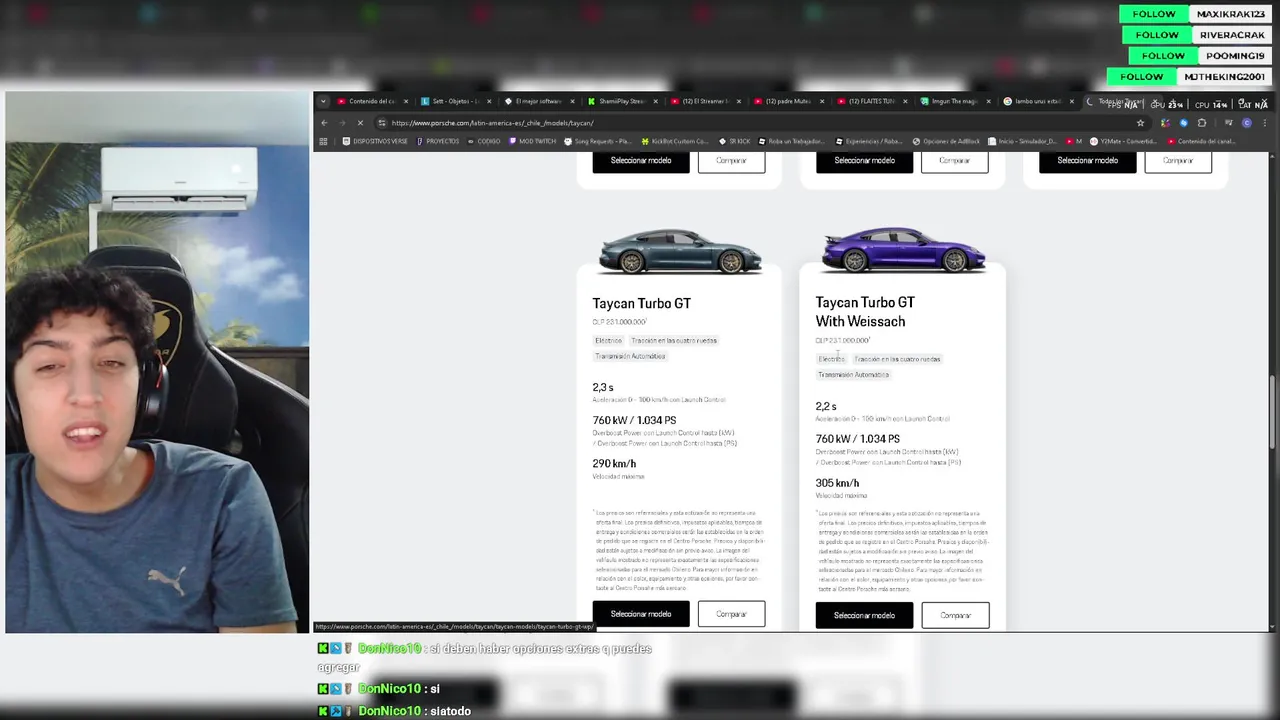This screenshot has width=1280, height=720.
Task: Bookmark this page with the star icon
Action: 1140,123
